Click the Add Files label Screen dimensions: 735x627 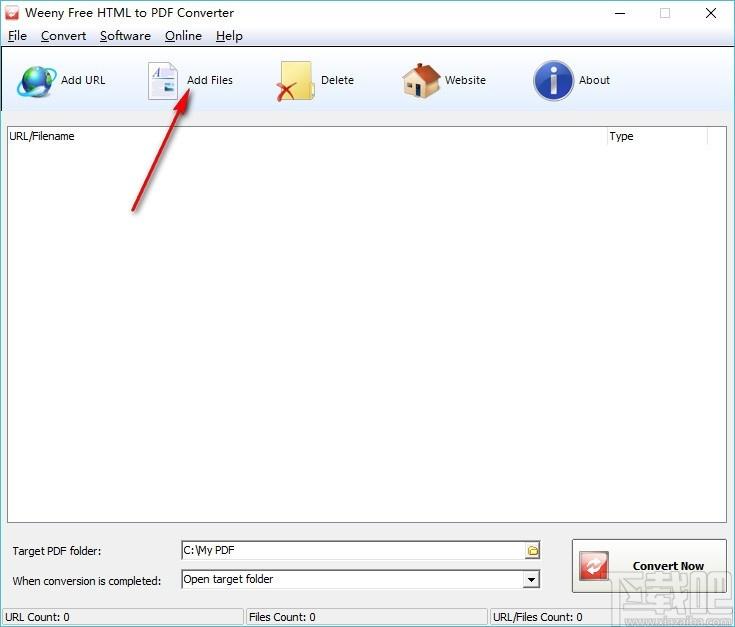(x=210, y=80)
